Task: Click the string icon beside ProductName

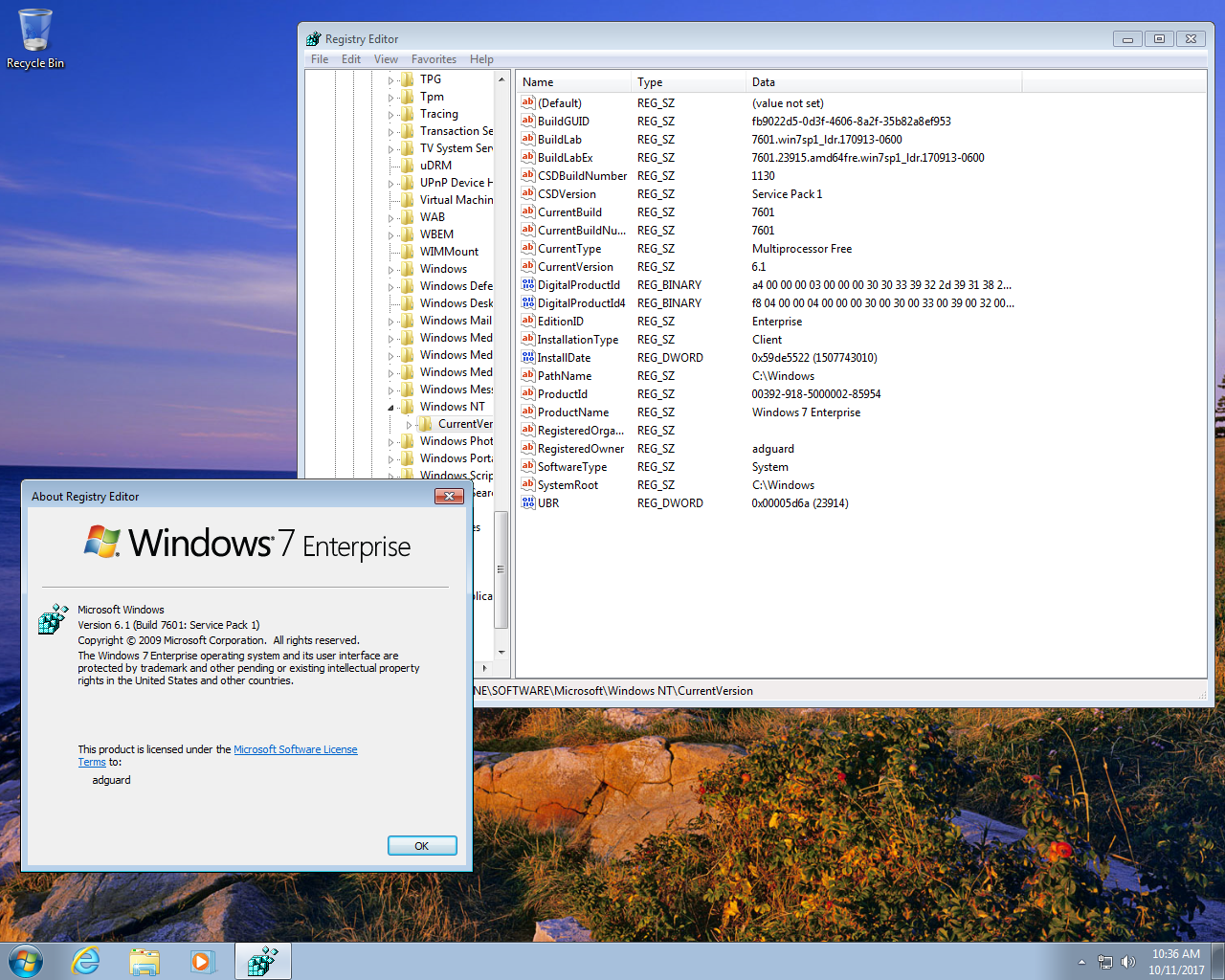Action: pos(528,412)
